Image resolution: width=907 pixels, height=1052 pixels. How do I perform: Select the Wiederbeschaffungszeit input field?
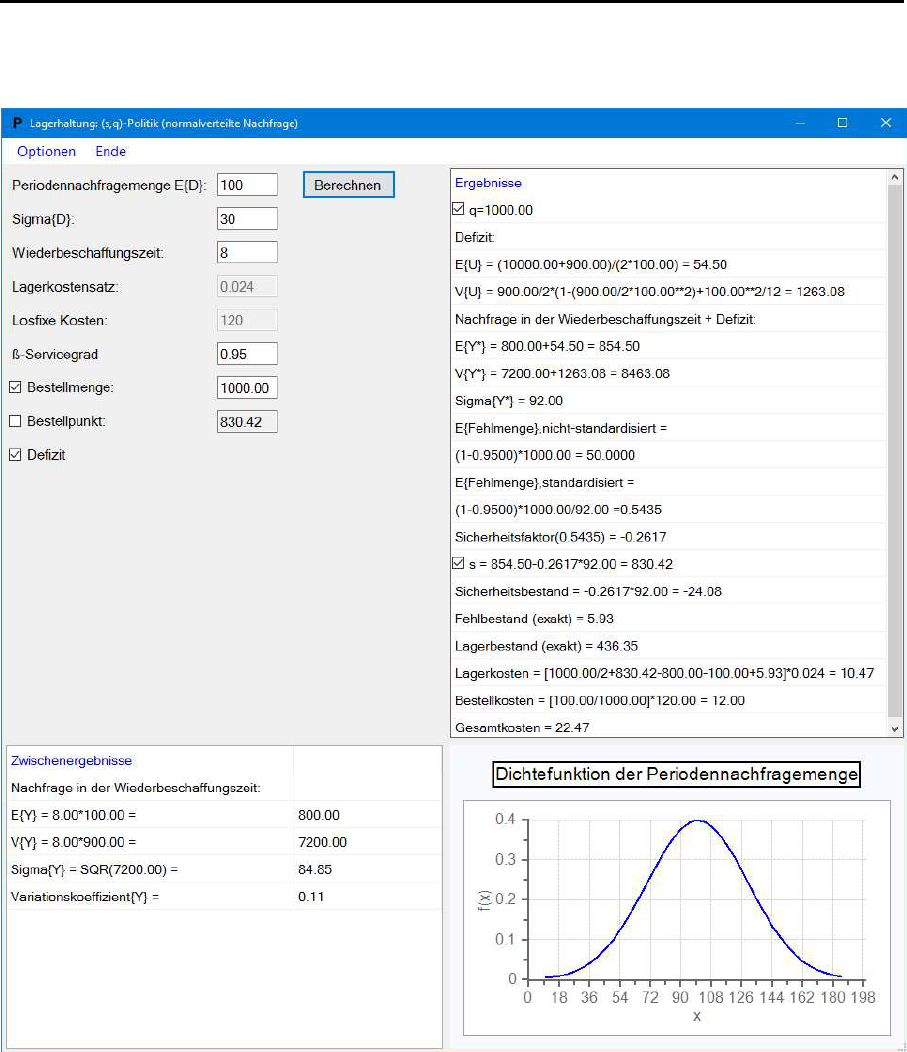[246, 253]
